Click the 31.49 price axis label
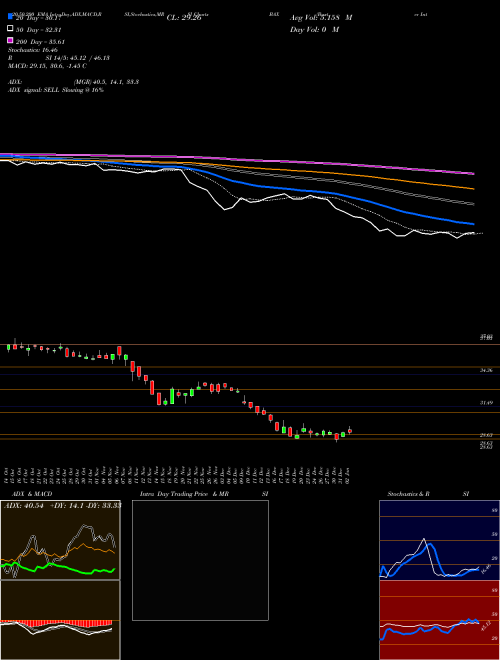The image size is (500, 660). [486, 403]
